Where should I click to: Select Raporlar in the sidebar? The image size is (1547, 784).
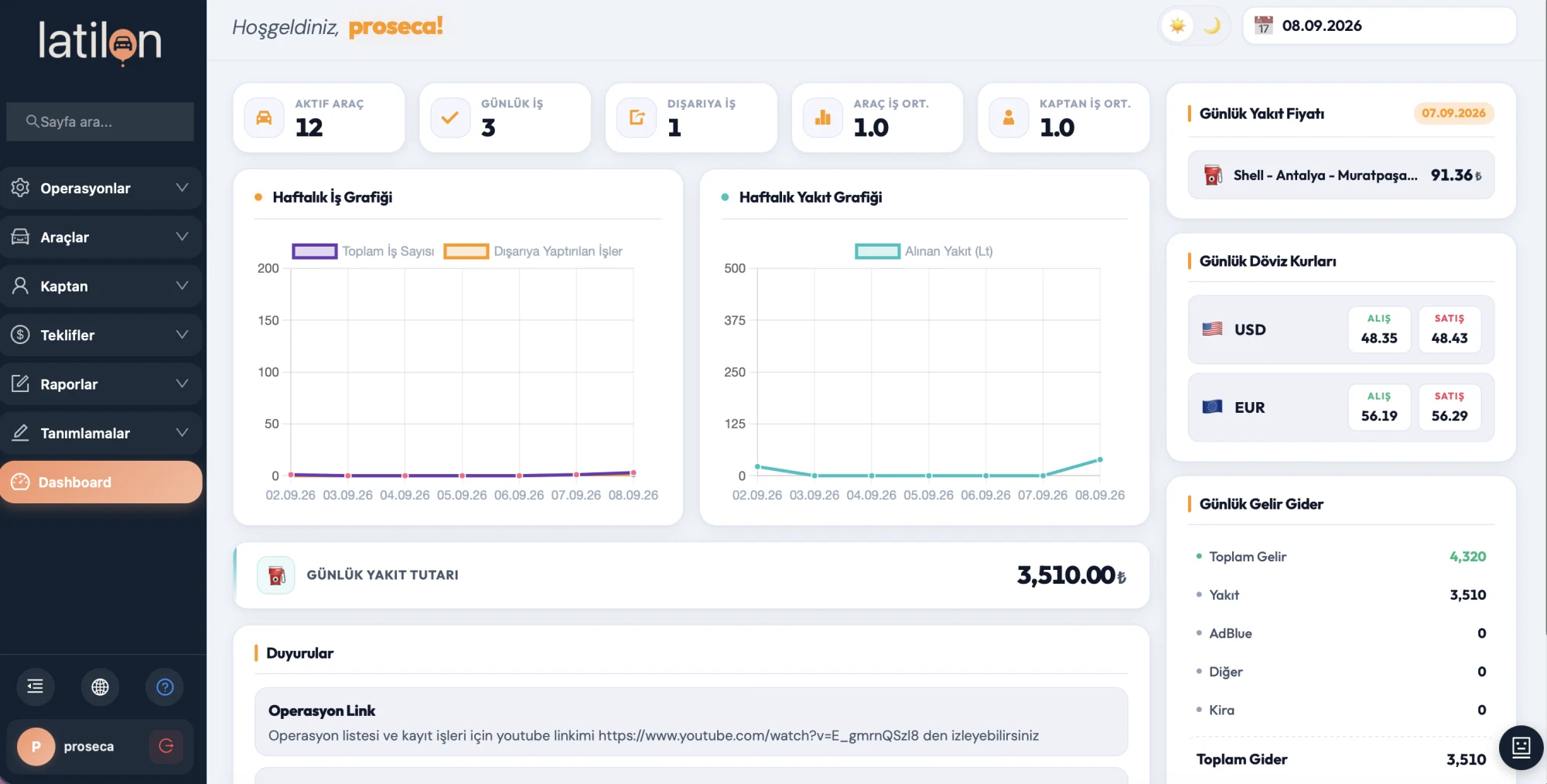[x=101, y=383]
